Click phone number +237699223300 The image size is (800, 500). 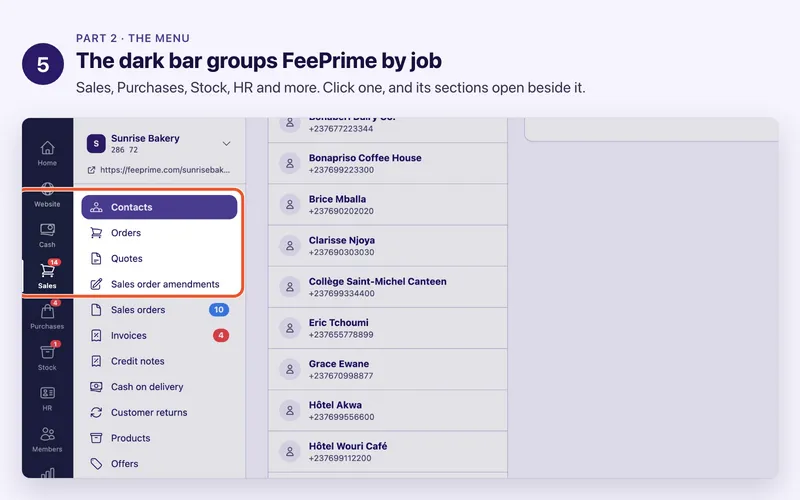pos(341,170)
